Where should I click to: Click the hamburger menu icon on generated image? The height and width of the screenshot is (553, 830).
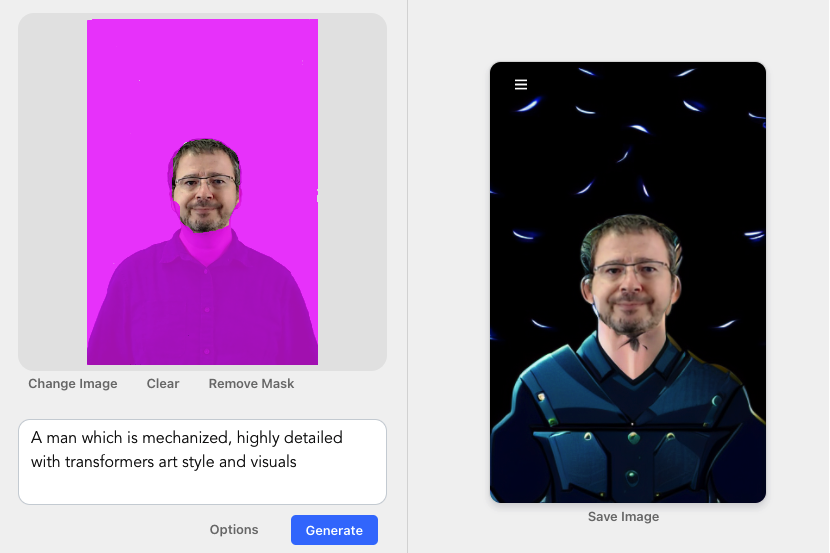(x=521, y=85)
